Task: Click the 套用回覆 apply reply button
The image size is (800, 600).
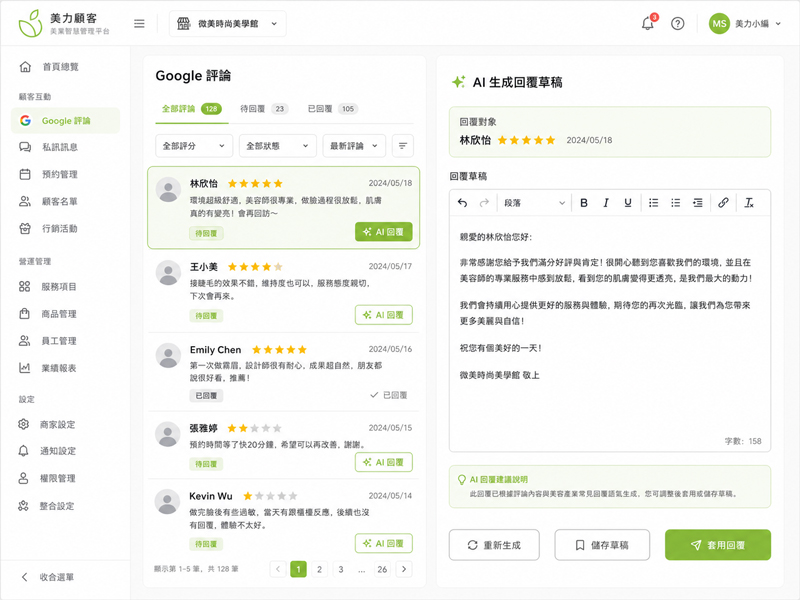Action: (x=718, y=545)
